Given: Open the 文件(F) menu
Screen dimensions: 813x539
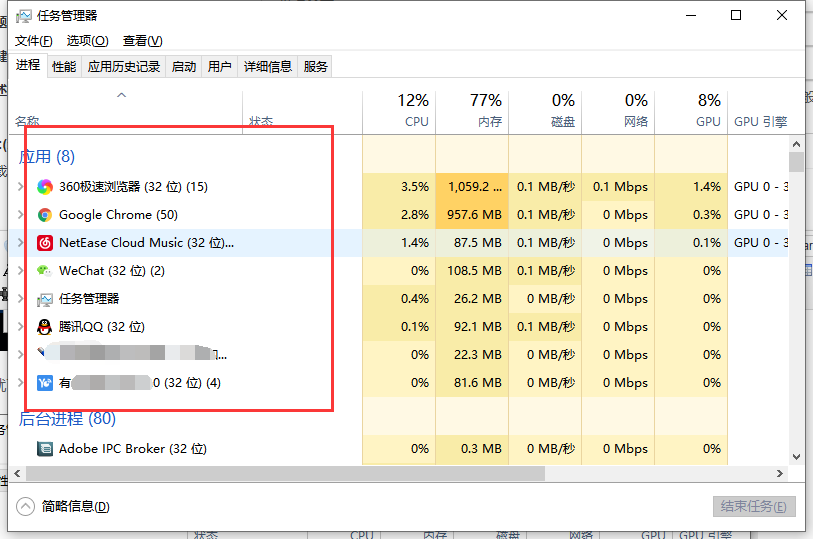Looking at the screenshot, I should point(33,41).
